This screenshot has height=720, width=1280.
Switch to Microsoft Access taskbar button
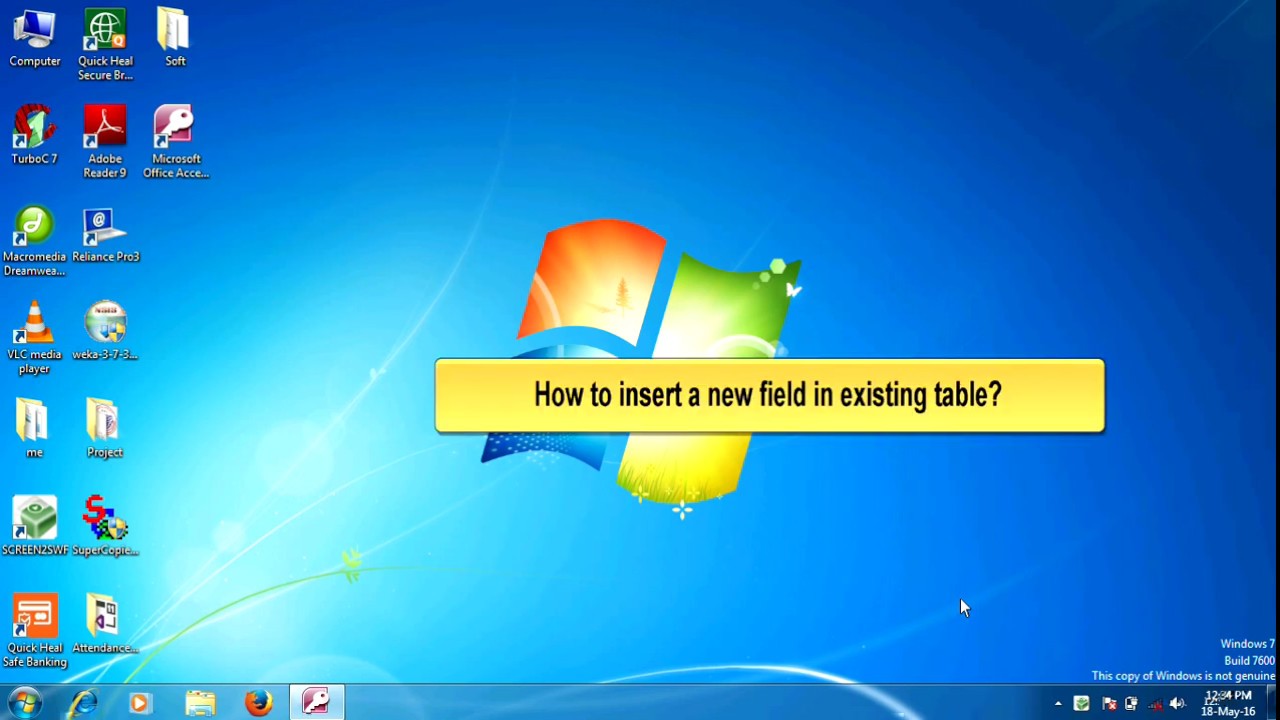click(x=317, y=702)
